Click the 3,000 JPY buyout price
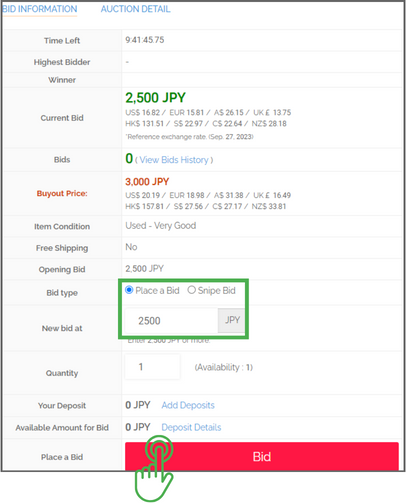Screen dimensions: 406x503 (147, 182)
